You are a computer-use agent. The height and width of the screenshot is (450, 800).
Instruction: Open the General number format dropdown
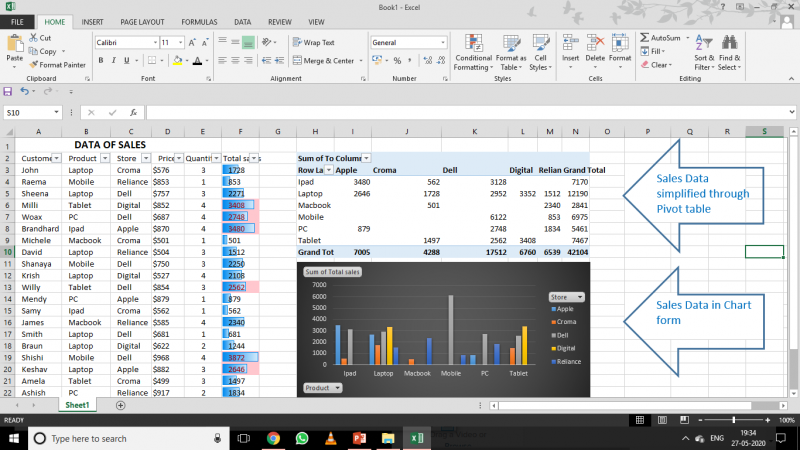pyautogui.click(x=442, y=43)
